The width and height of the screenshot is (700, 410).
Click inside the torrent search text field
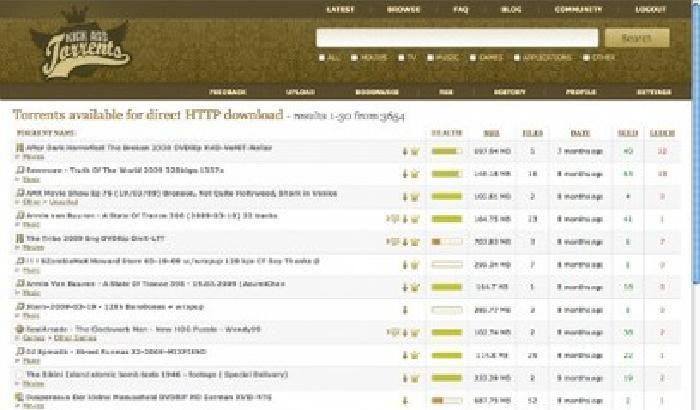point(456,38)
